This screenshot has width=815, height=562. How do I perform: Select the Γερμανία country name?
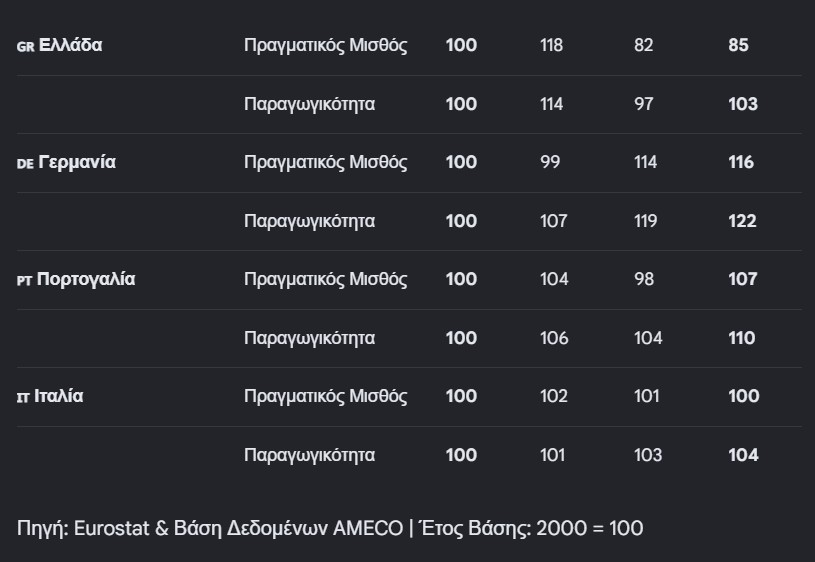(x=77, y=162)
